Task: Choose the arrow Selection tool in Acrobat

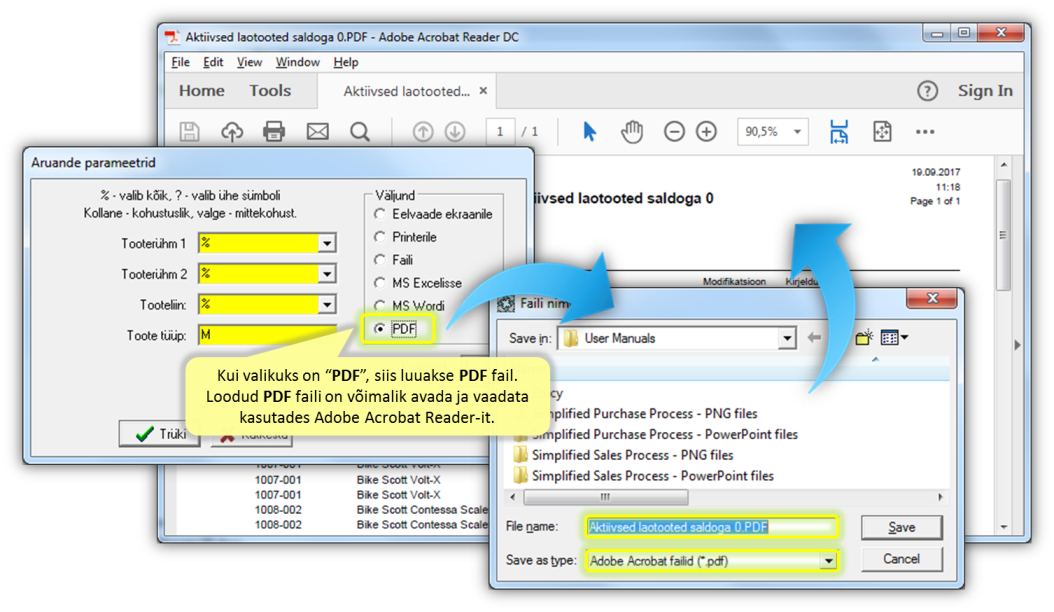Action: click(590, 131)
